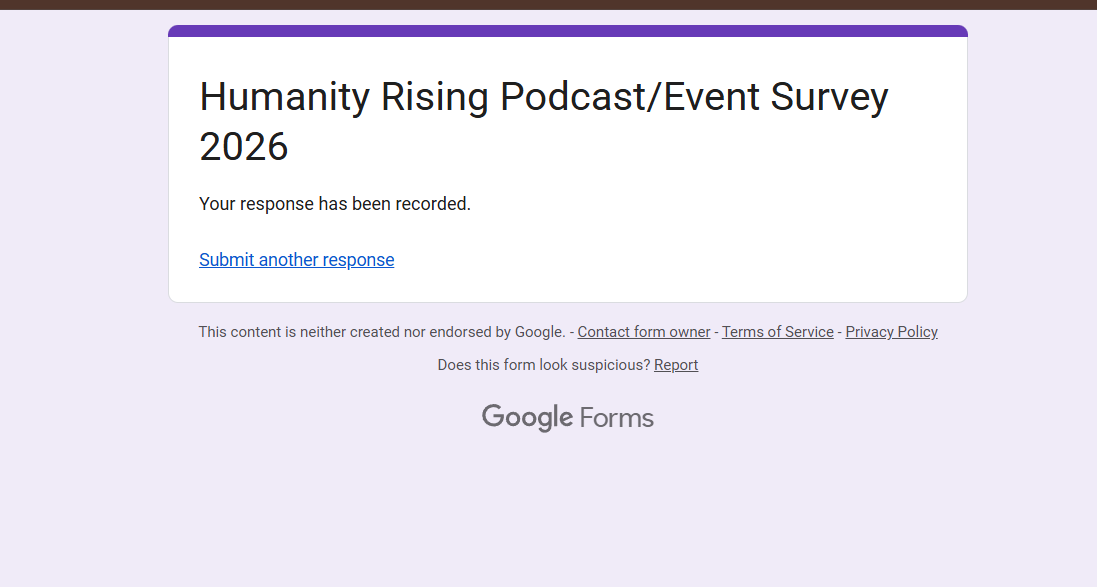This screenshot has height=587, width=1097.
Task: Open the Privacy Policy link
Action: [x=891, y=332]
